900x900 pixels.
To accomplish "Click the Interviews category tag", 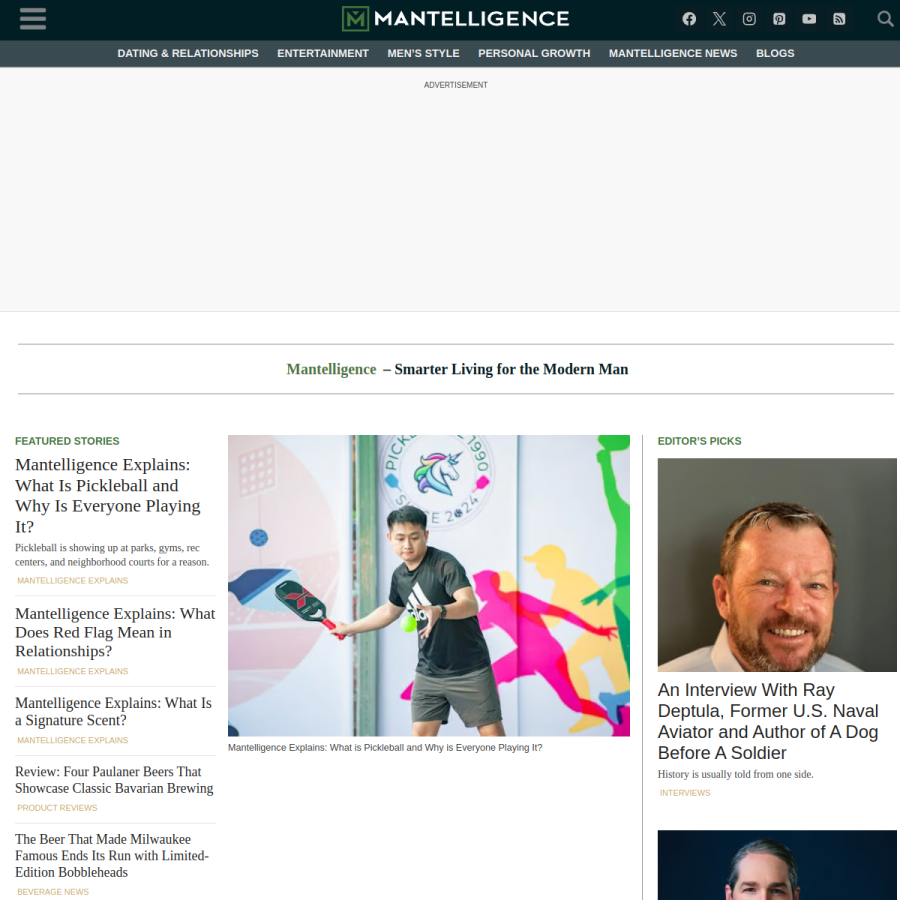I will [685, 793].
